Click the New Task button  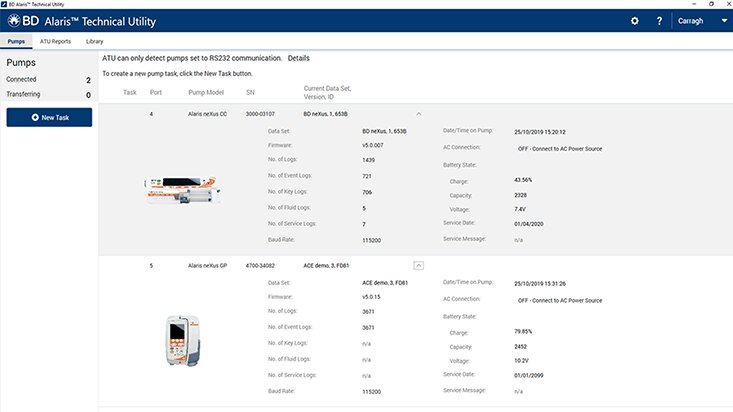(49, 118)
